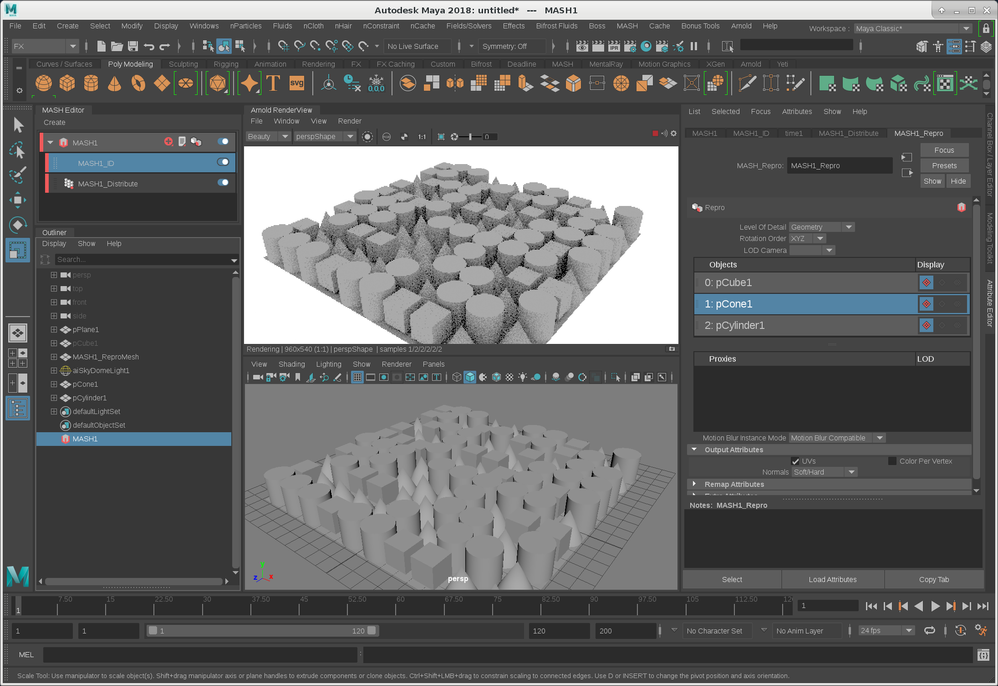Toggle the MASH1 network enable switch
The width and height of the screenshot is (998, 686).
(x=223, y=141)
